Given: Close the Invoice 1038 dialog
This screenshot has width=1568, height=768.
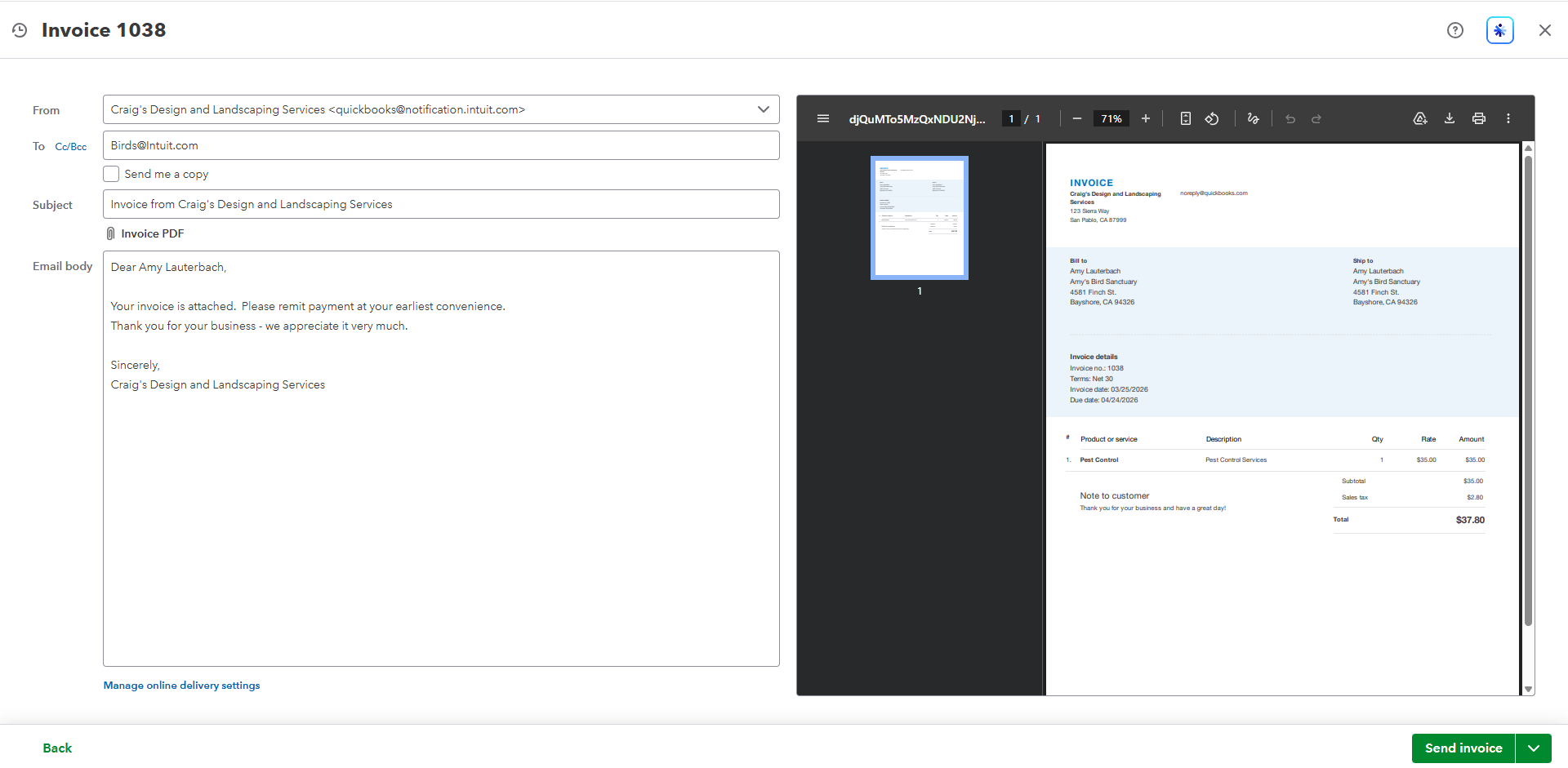Looking at the screenshot, I should (1545, 30).
